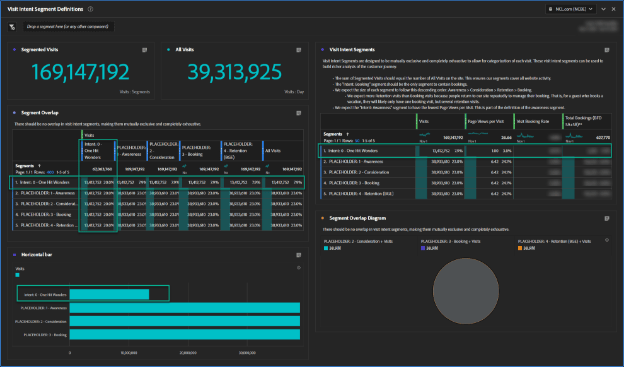
Task: Select PLACEHOLDER 4 Retention column header
Action: coord(242,150)
